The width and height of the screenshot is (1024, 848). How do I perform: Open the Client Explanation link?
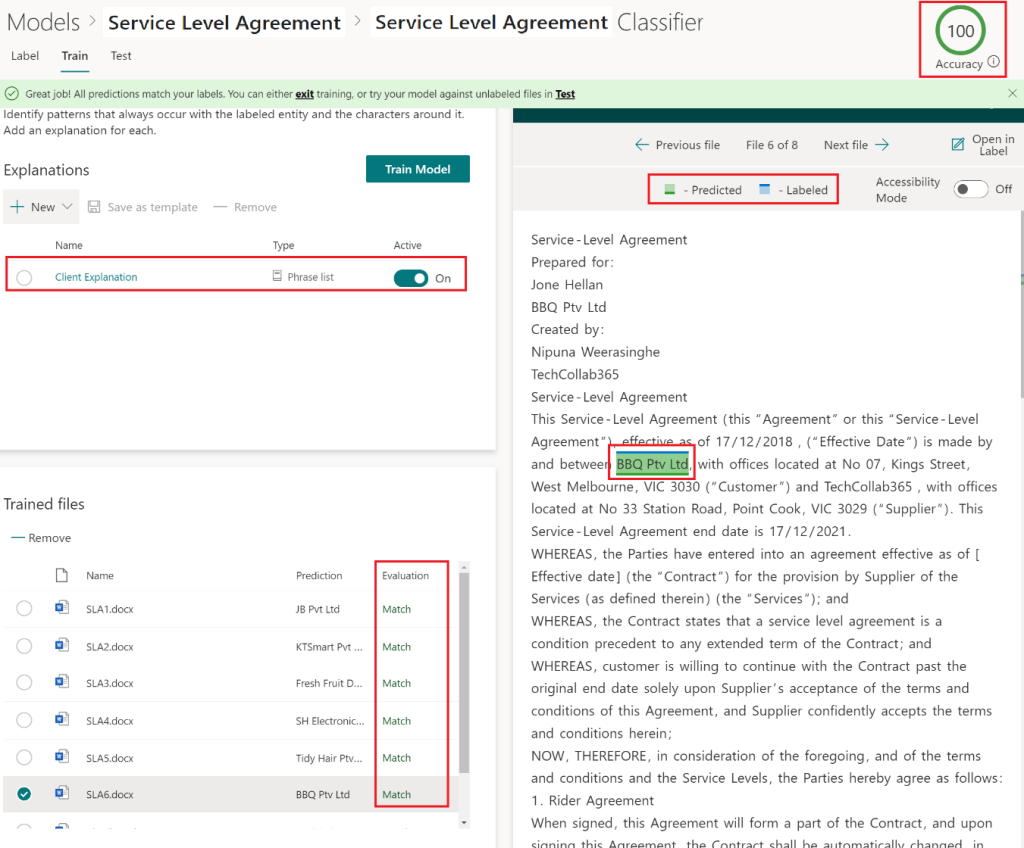click(x=96, y=277)
